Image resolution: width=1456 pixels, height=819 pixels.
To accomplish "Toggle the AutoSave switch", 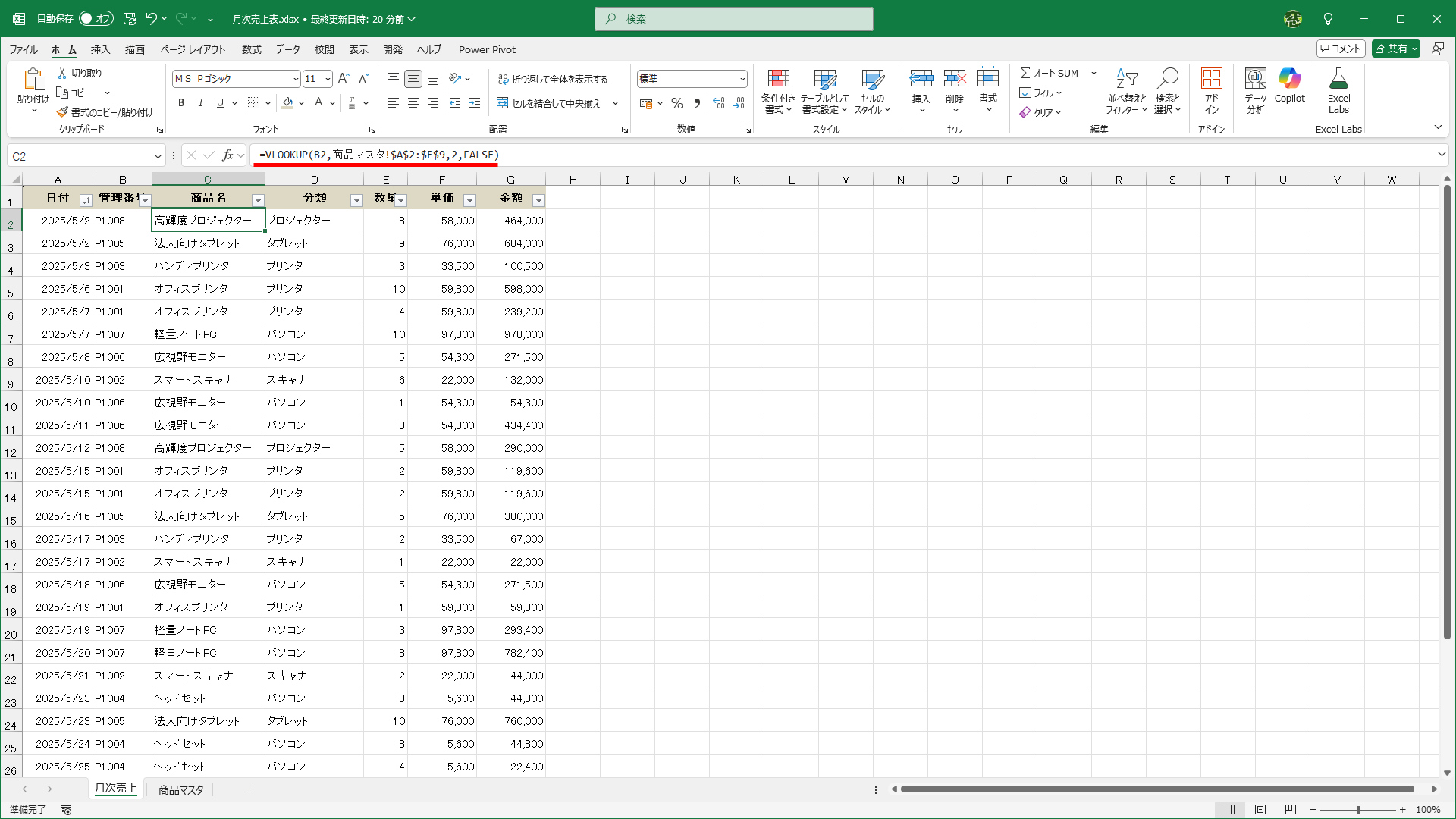I will [96, 18].
